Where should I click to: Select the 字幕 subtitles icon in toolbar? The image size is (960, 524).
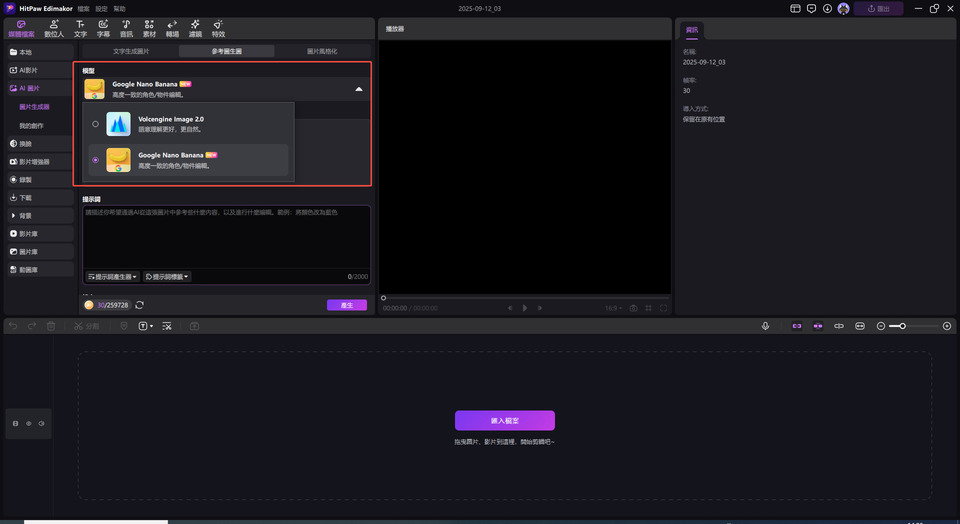[x=103, y=27]
